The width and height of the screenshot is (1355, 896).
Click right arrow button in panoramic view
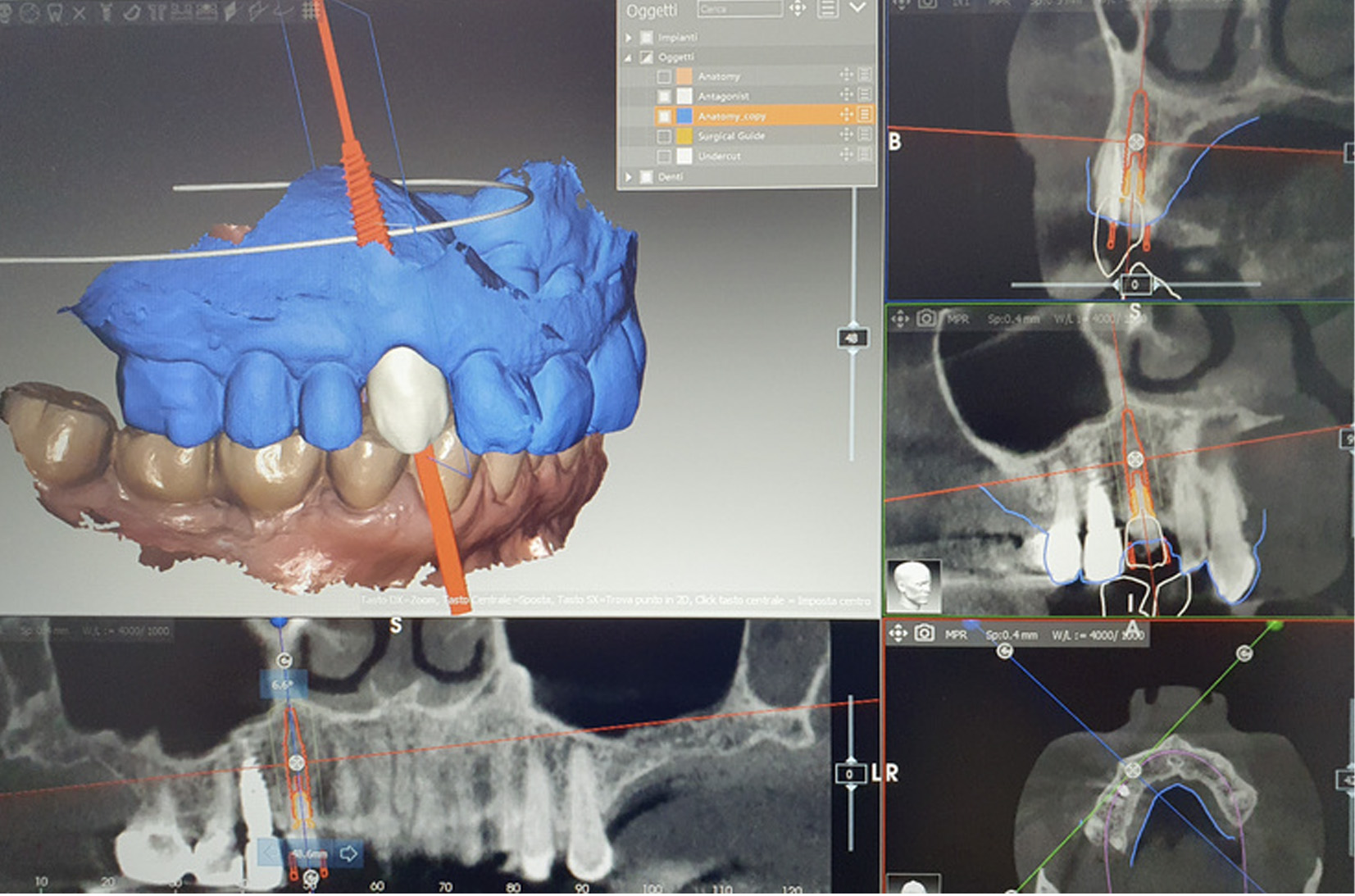(348, 853)
